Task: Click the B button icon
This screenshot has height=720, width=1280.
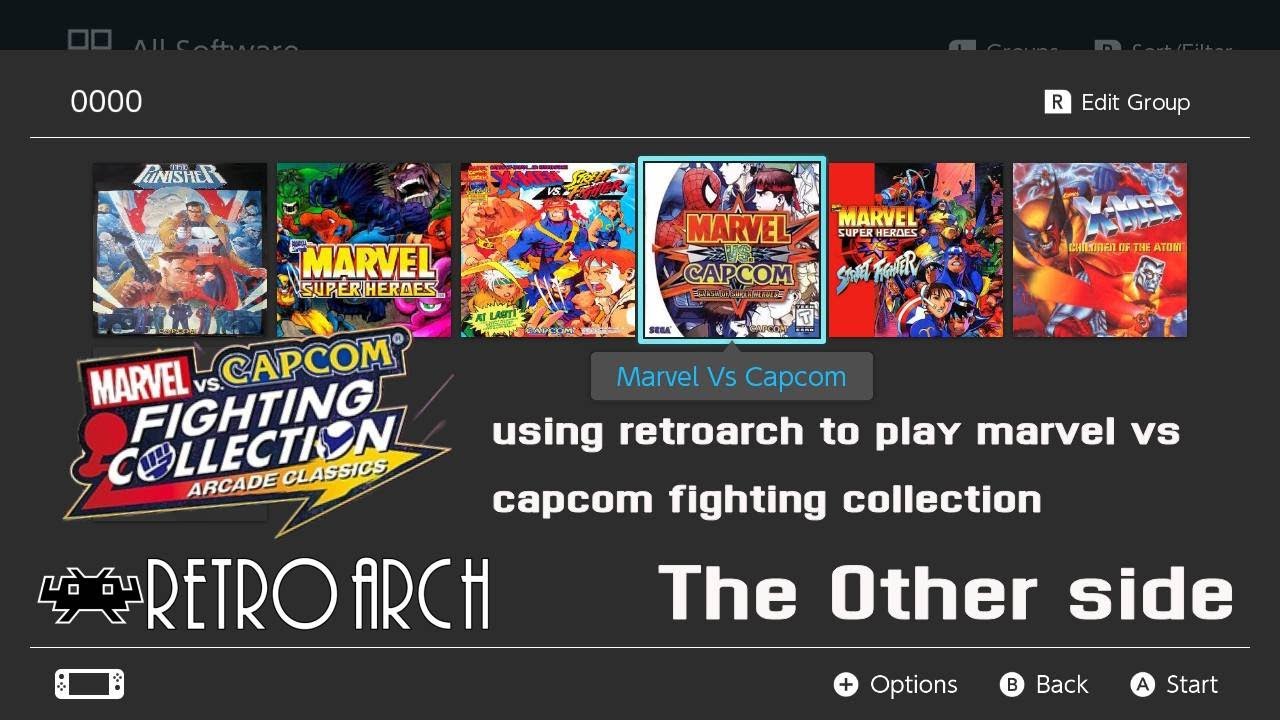Action: (x=1012, y=684)
